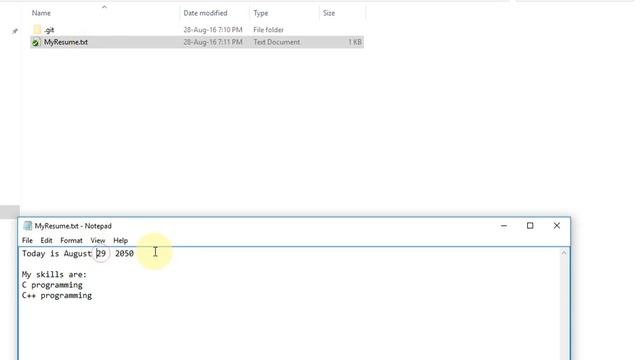Minimize the Notepad window
The image size is (640, 360).
click(x=504, y=226)
